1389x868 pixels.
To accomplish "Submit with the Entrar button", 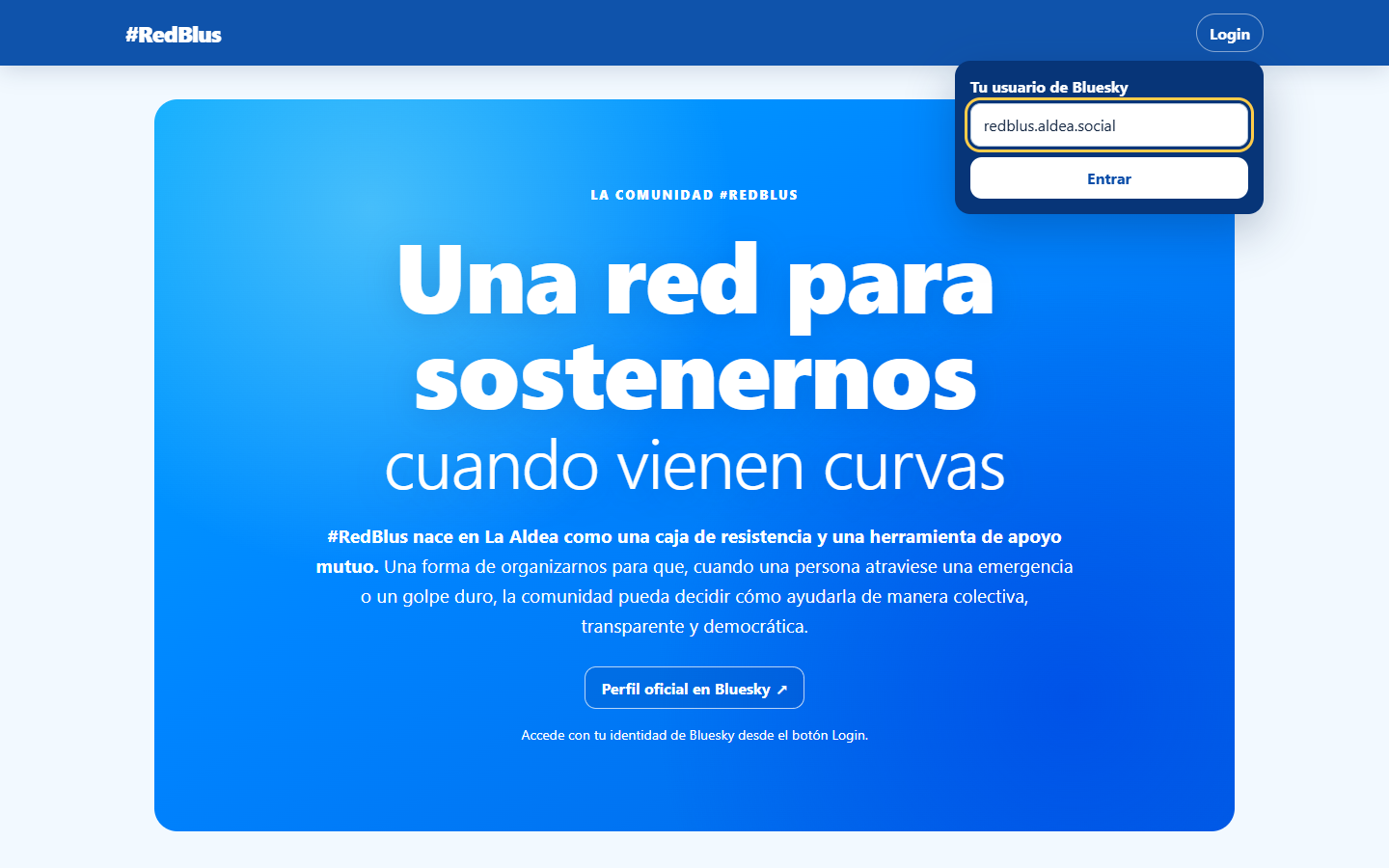I will tap(1109, 178).
